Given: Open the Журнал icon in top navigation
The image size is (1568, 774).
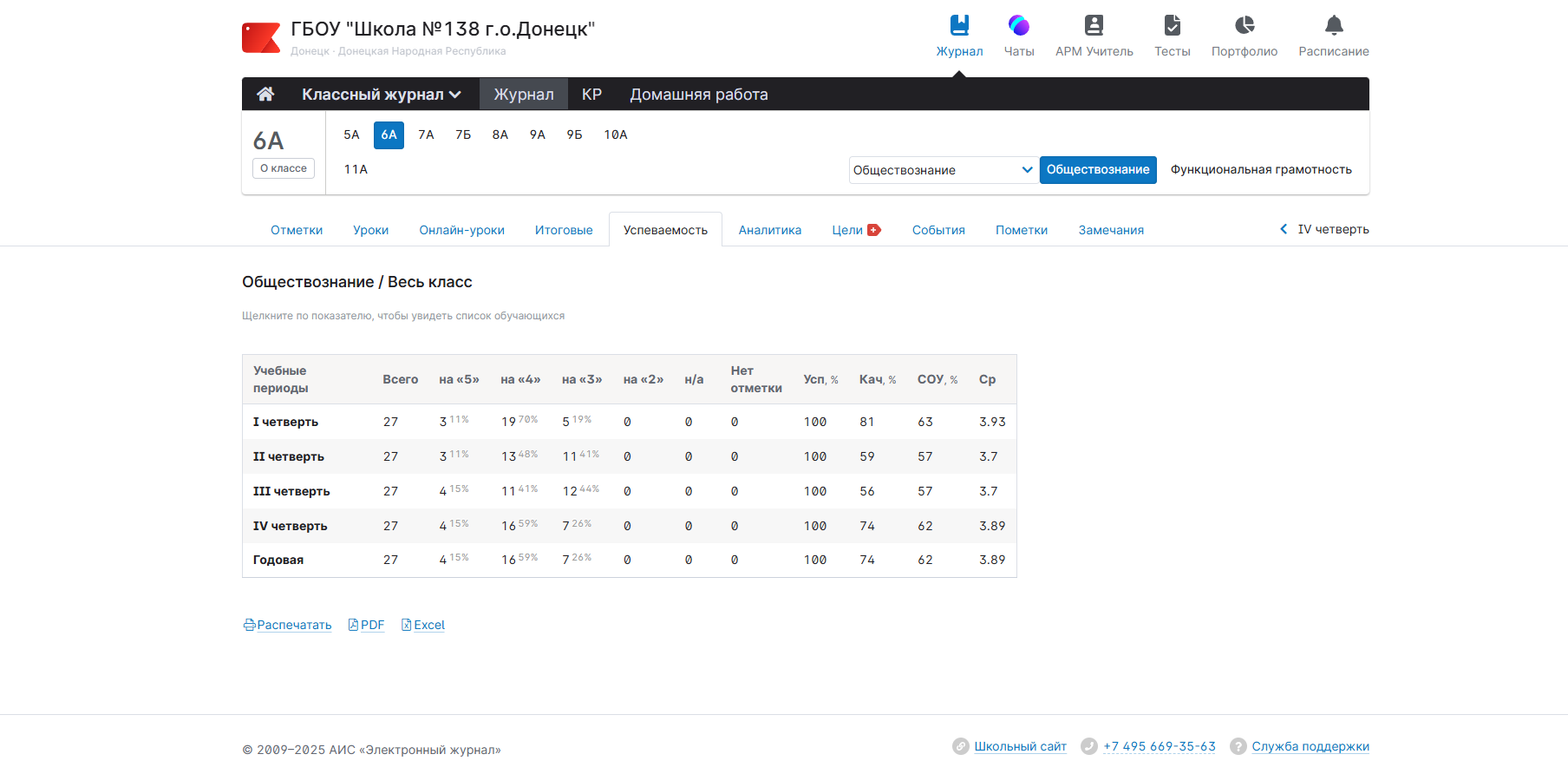Looking at the screenshot, I should (x=959, y=25).
